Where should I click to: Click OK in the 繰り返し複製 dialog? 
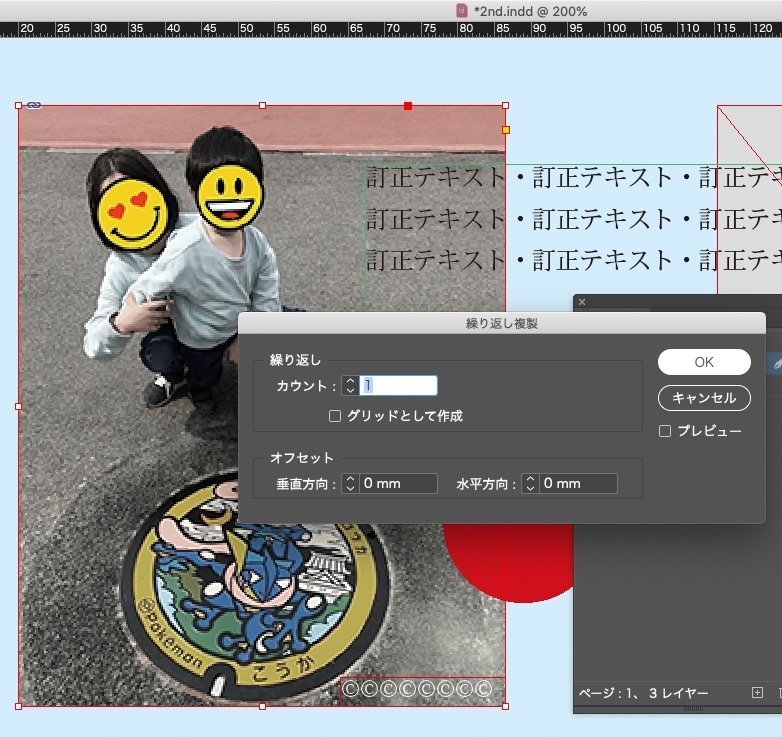pos(704,362)
